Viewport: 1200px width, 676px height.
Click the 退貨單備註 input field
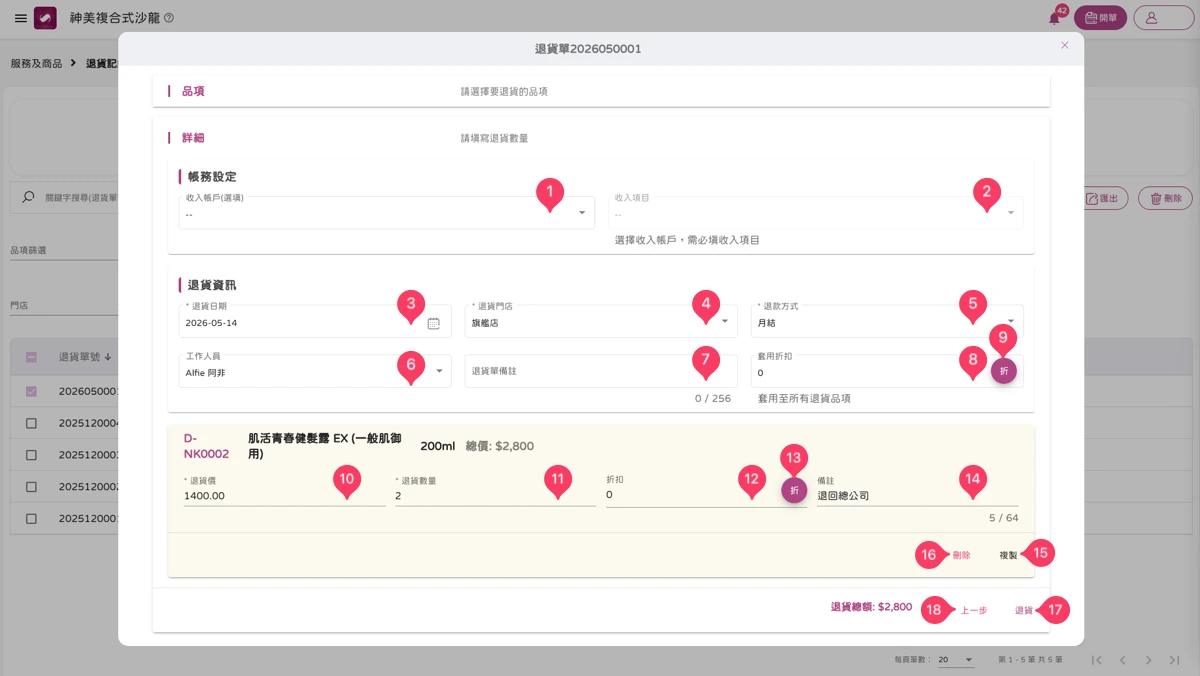point(601,371)
